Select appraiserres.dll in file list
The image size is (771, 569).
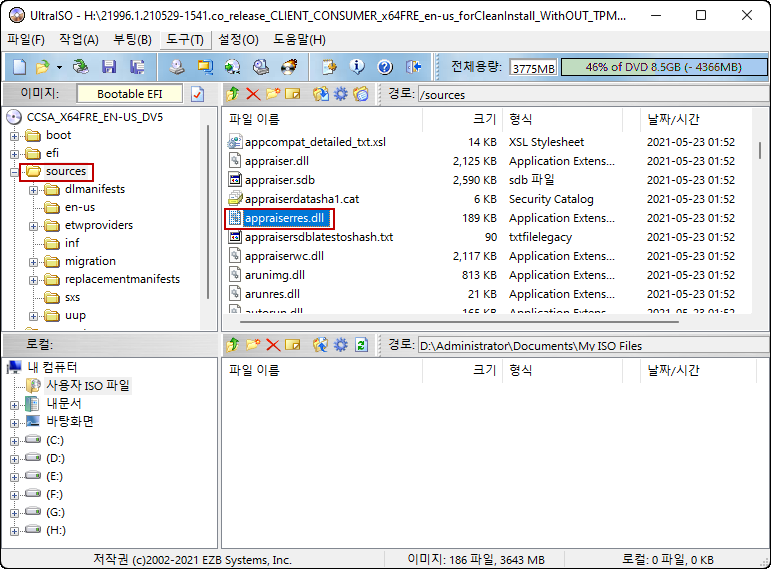284,218
